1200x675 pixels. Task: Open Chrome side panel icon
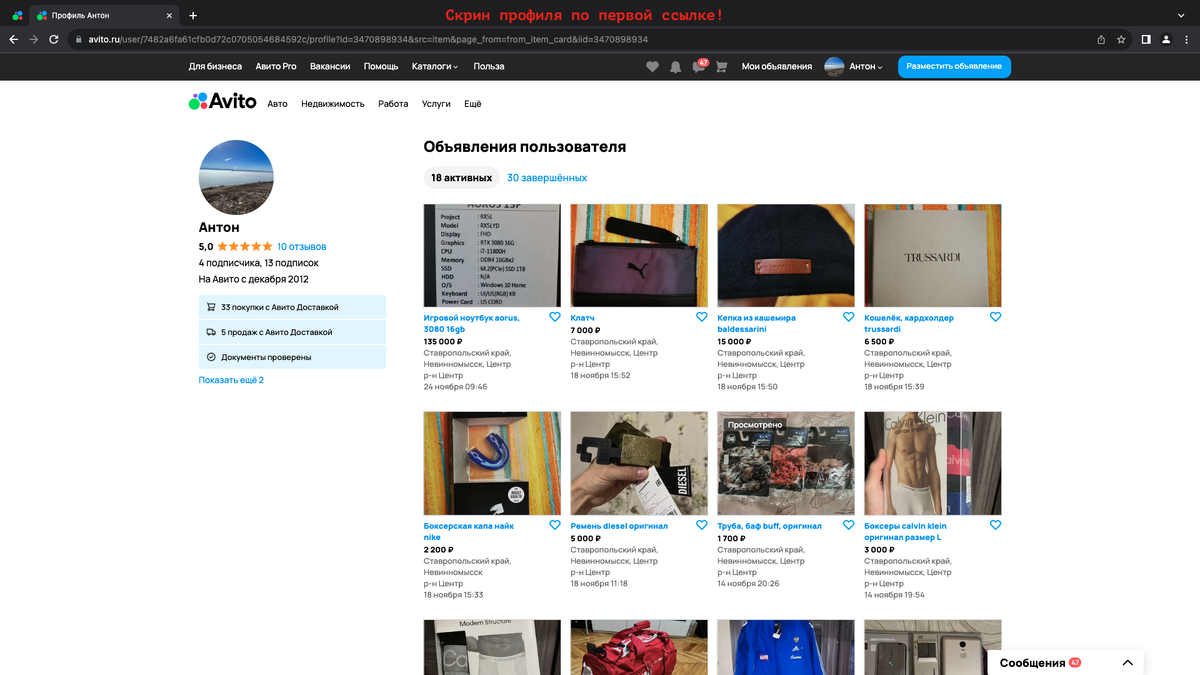coord(1146,39)
